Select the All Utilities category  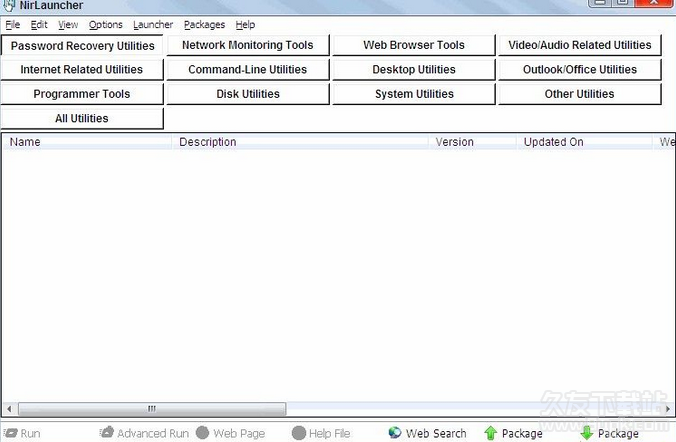click(82, 119)
